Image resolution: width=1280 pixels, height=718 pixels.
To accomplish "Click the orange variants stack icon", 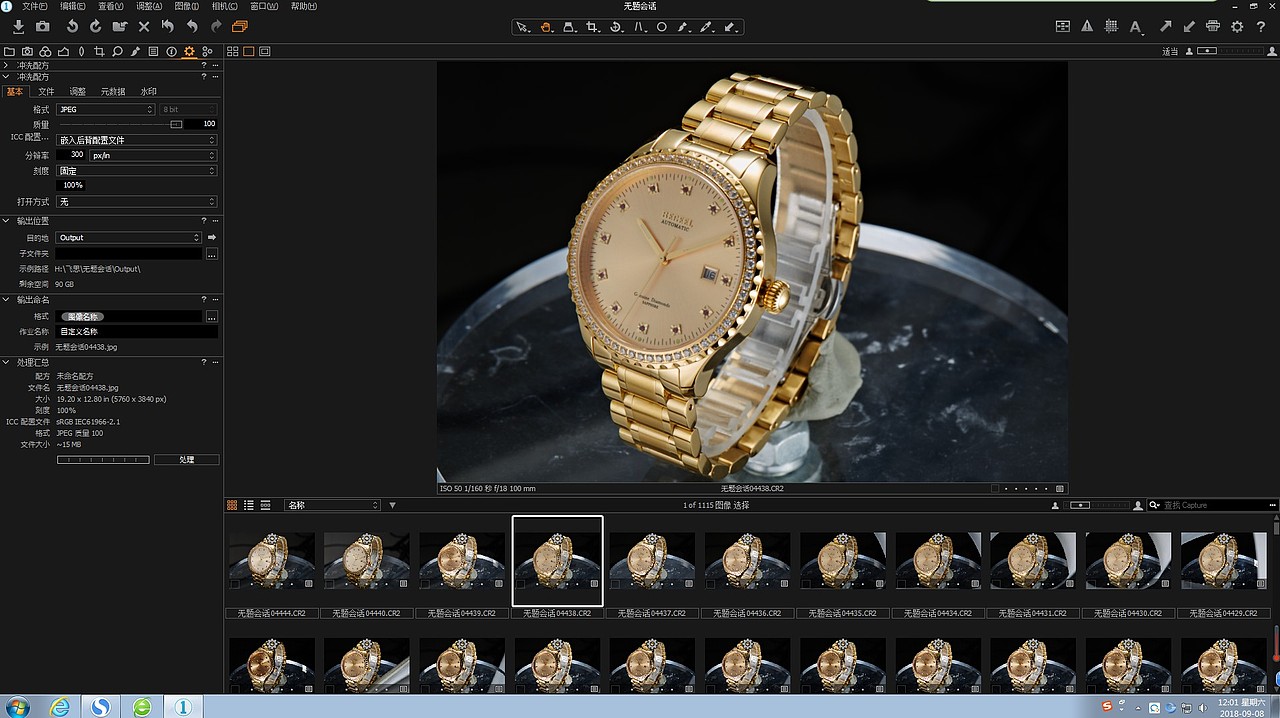I will point(240,27).
